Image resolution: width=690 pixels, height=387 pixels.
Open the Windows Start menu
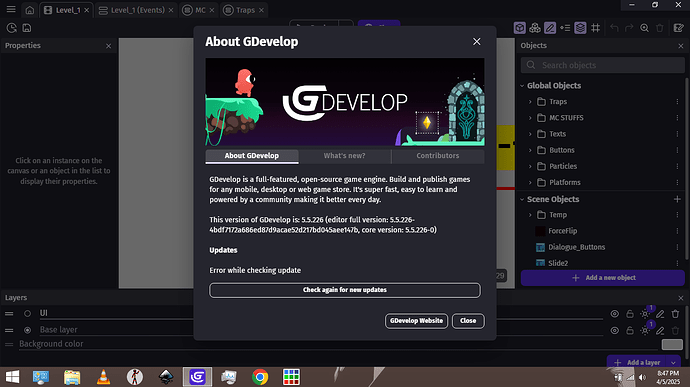[12, 377]
